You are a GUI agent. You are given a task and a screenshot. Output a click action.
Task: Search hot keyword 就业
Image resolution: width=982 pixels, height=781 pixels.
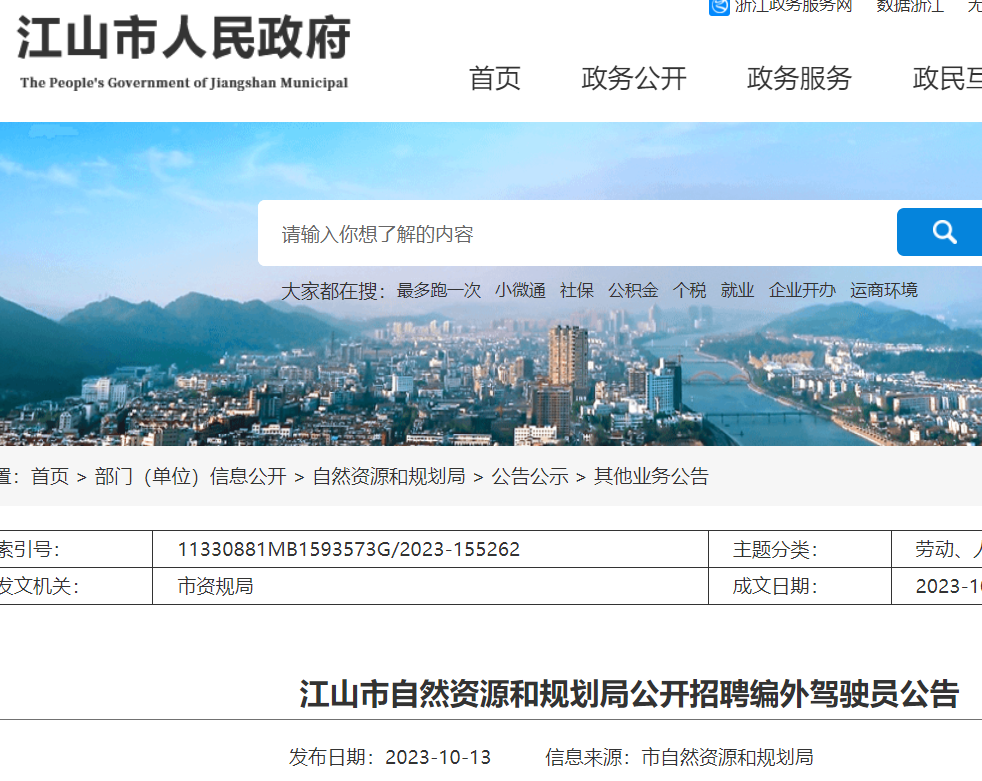click(737, 291)
